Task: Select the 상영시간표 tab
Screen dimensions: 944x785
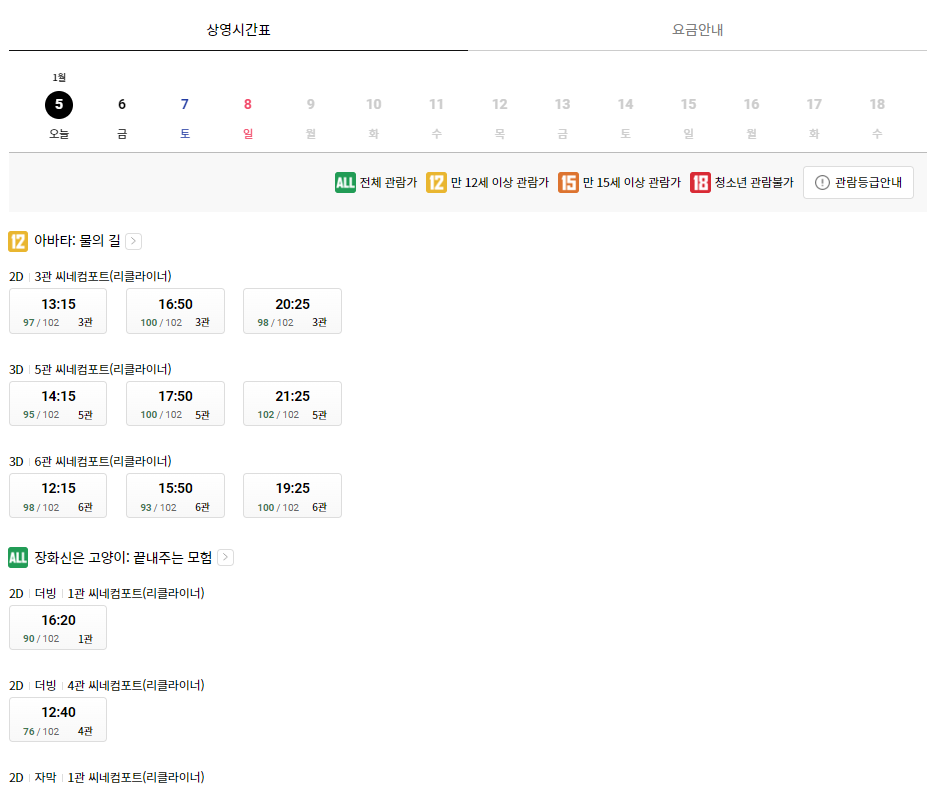Action: tap(237, 30)
